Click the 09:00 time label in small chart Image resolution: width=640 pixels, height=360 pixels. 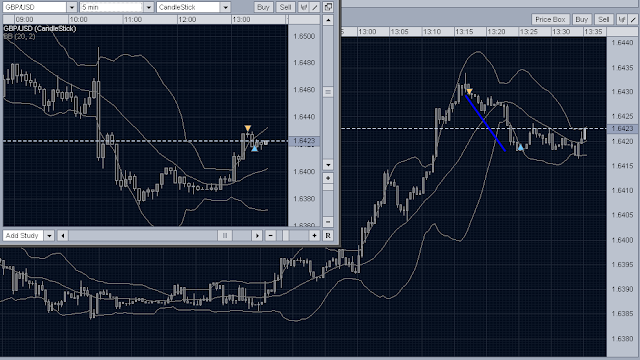tap(24, 19)
